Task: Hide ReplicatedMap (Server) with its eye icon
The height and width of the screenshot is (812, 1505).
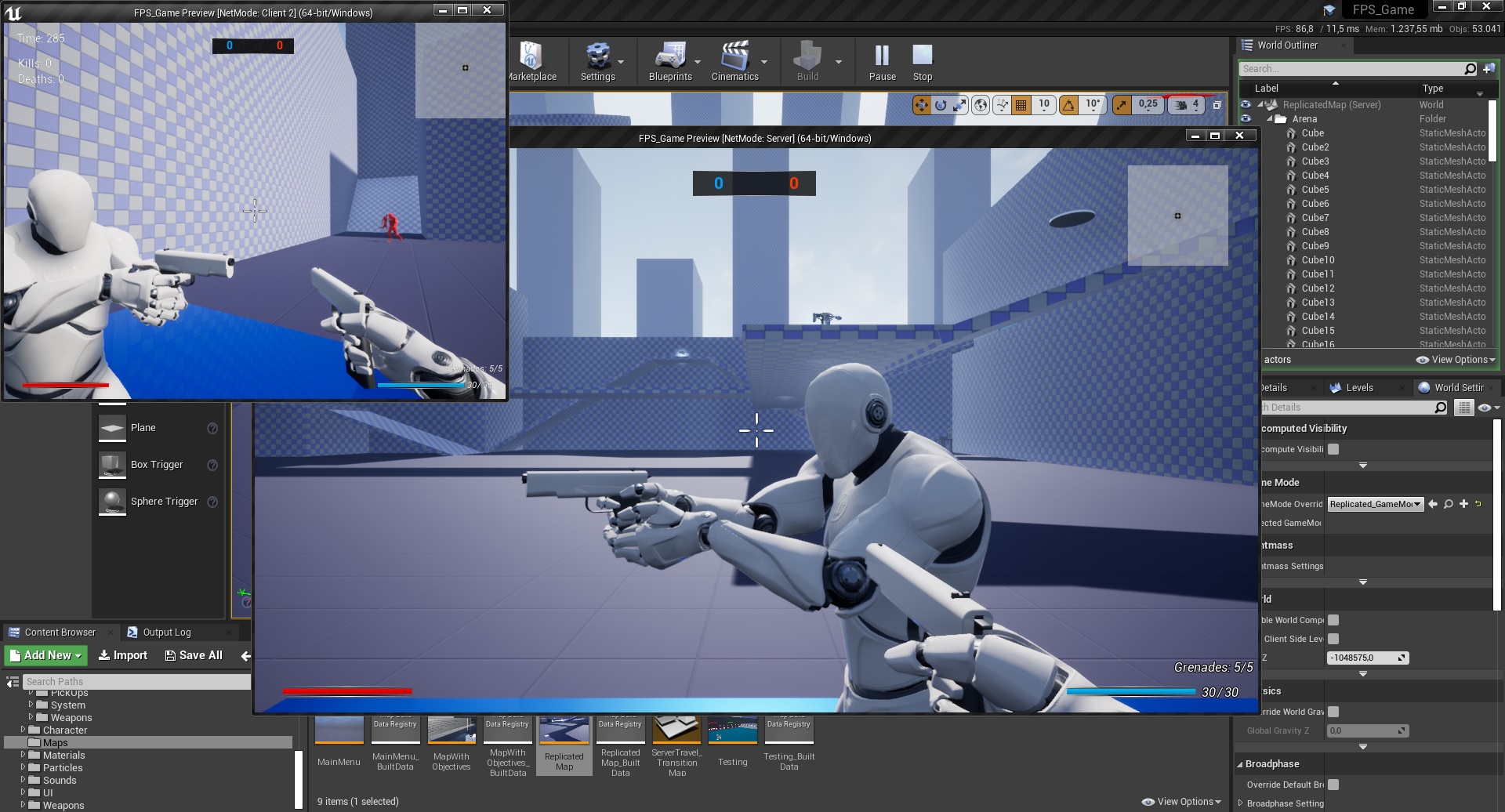Action: click(1246, 105)
